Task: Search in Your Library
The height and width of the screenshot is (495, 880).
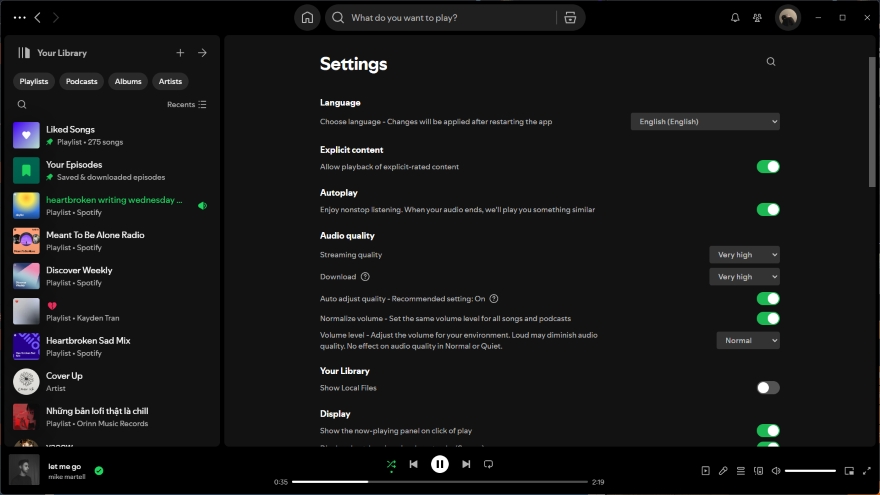Action: coord(22,104)
